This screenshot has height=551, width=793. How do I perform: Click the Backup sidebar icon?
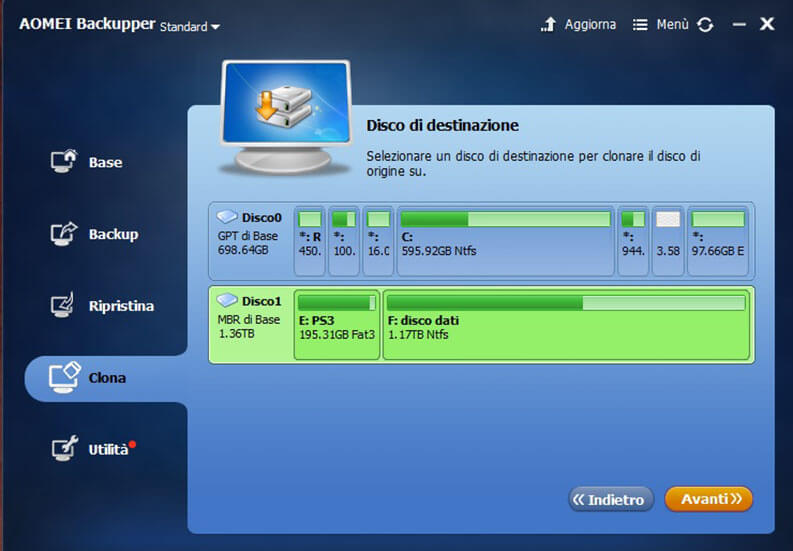coord(64,233)
